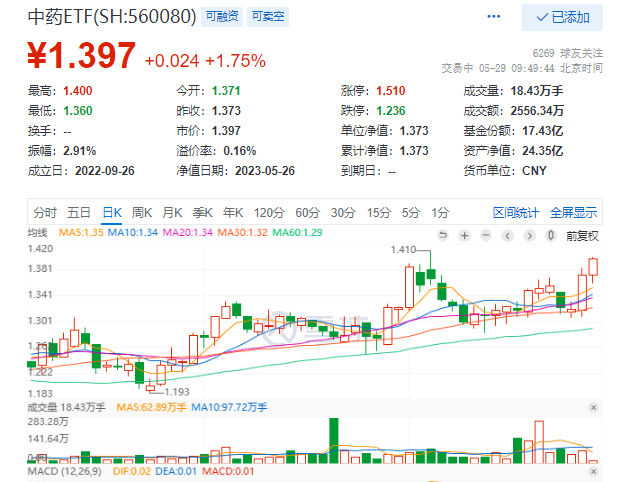Image resolution: width=617 pixels, height=482 pixels.
Task: Switch to the 30分 interval tab
Action: (x=343, y=213)
